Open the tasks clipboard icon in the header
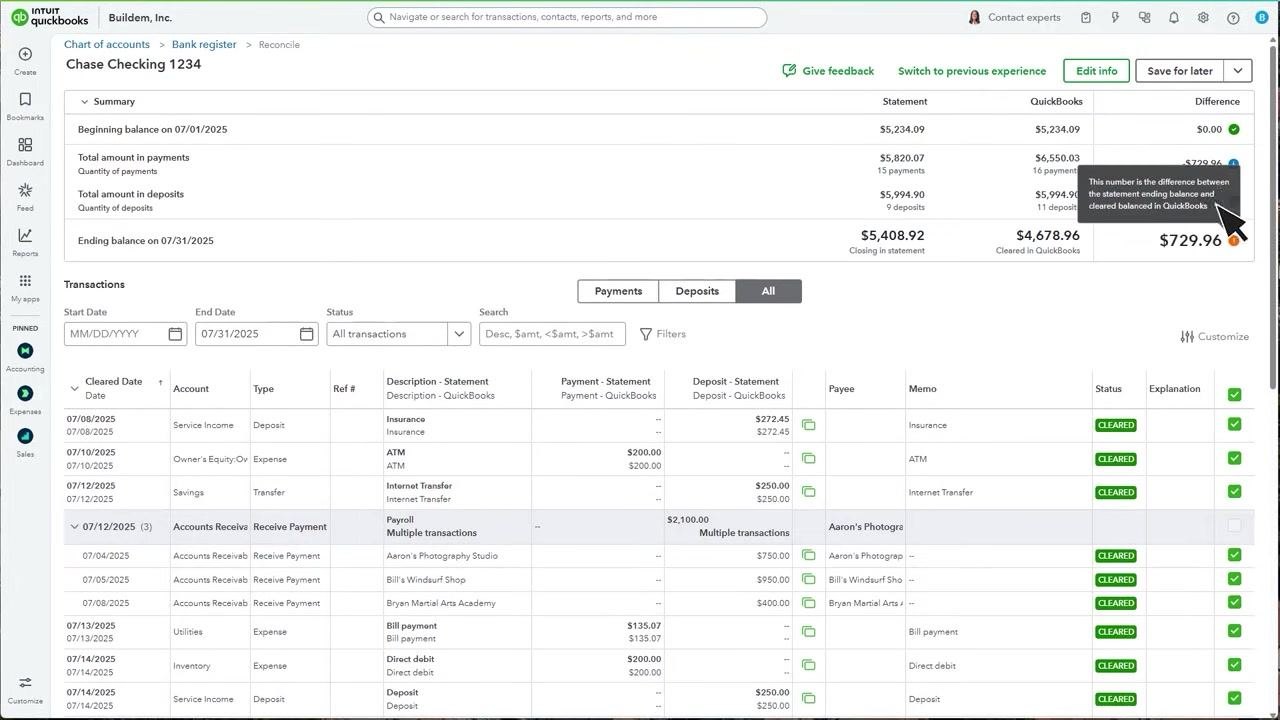Viewport: 1280px width, 720px height. pos(1086,17)
